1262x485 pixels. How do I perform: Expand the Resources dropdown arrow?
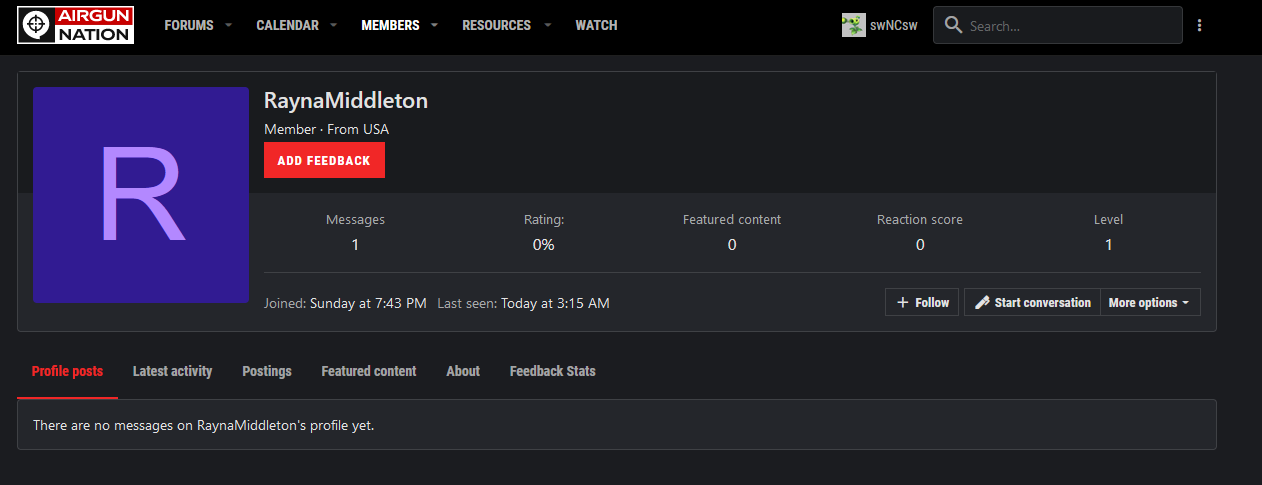coord(549,25)
